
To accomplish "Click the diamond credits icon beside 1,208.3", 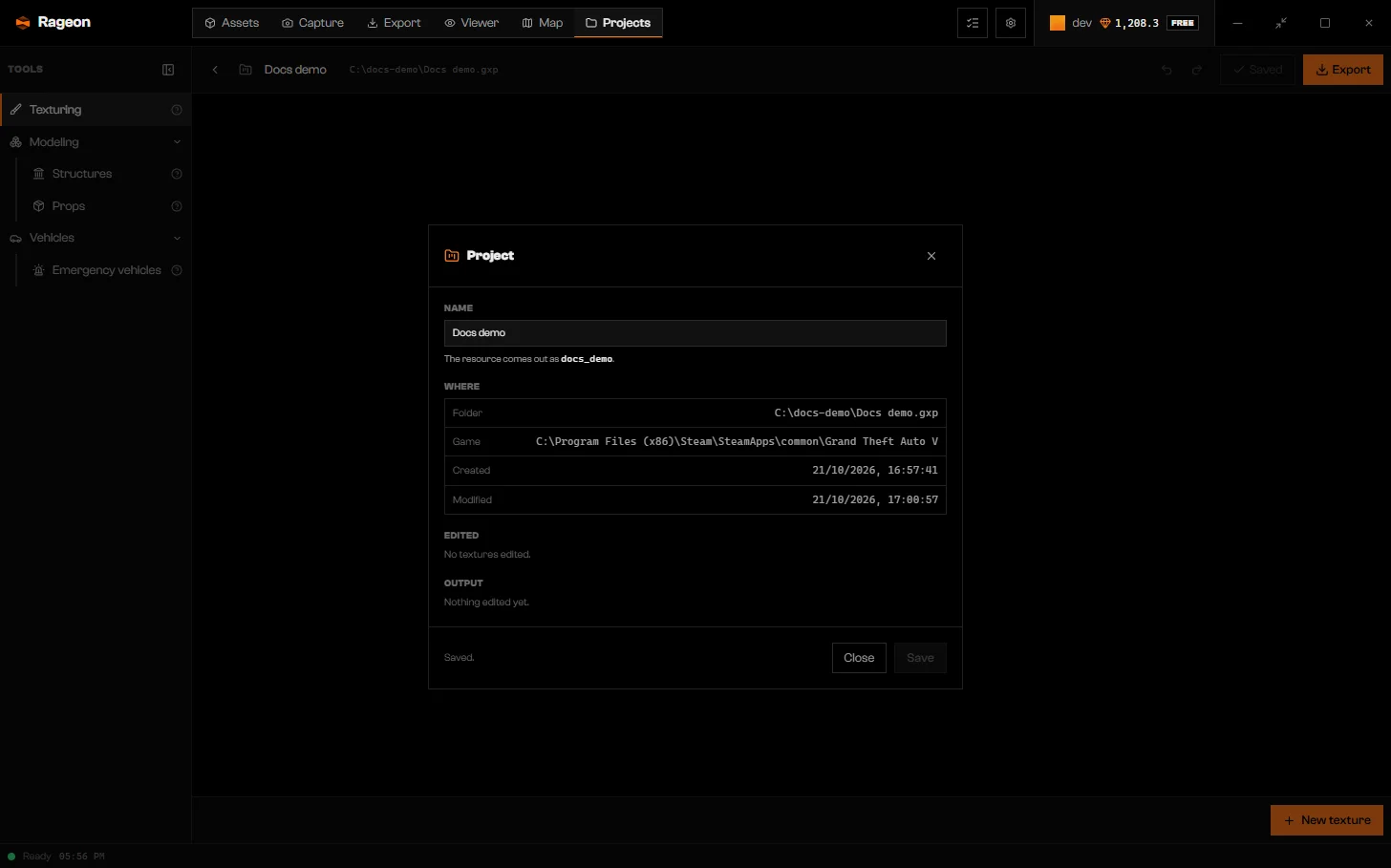I will tap(1105, 23).
